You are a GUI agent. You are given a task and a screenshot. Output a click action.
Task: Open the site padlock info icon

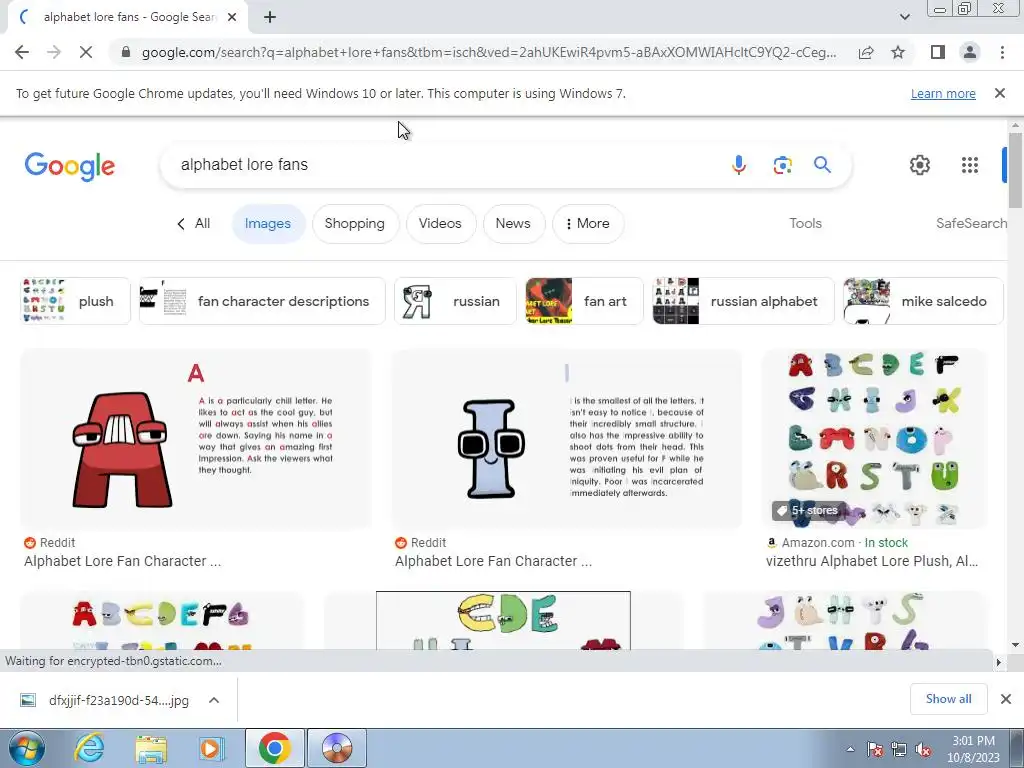coord(126,52)
